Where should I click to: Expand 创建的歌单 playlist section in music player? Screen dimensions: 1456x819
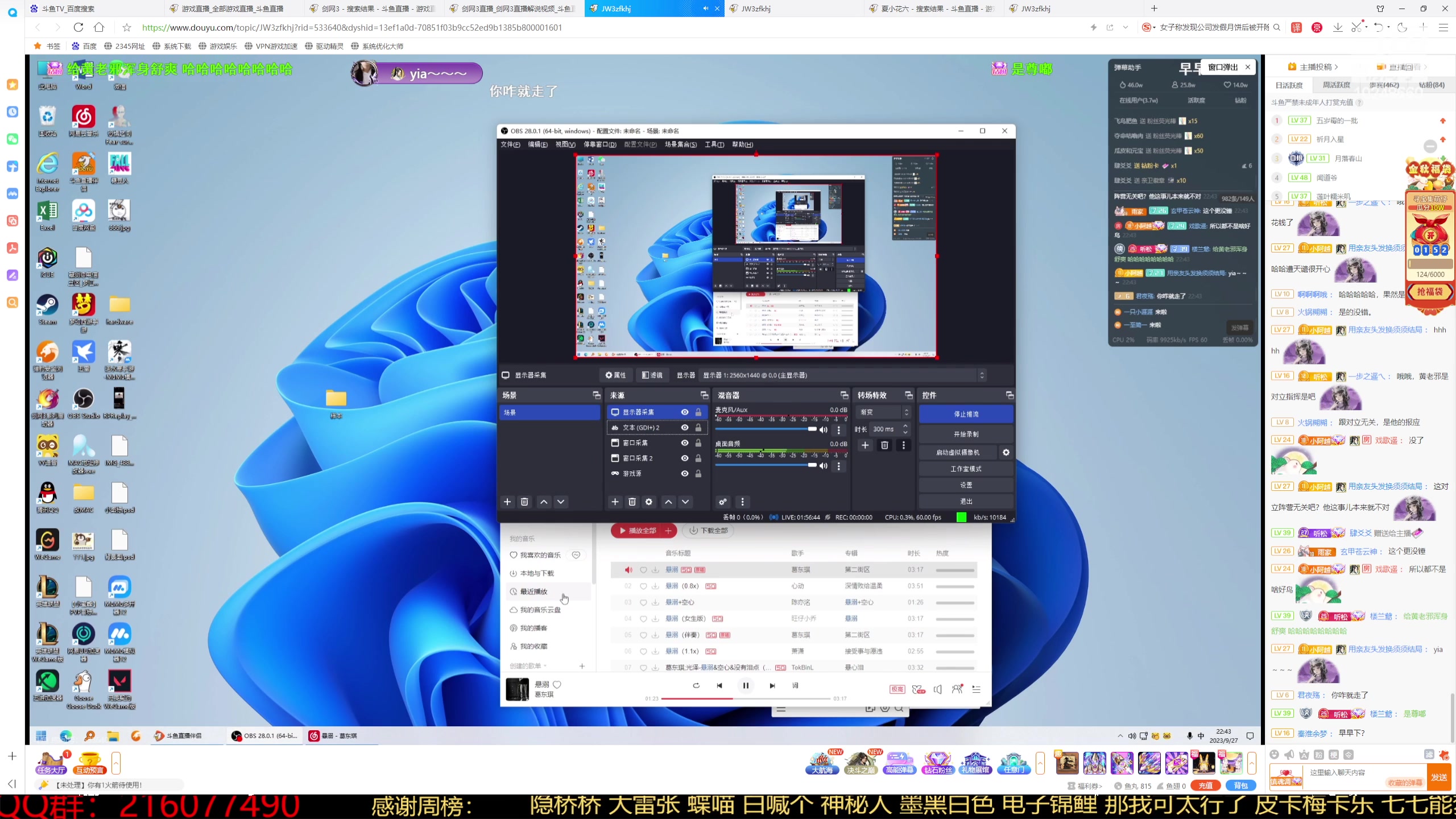(545, 666)
